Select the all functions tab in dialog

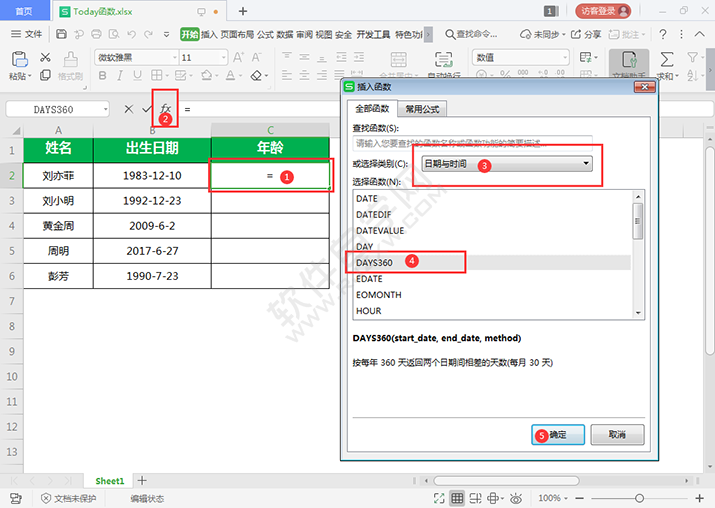(x=372, y=109)
